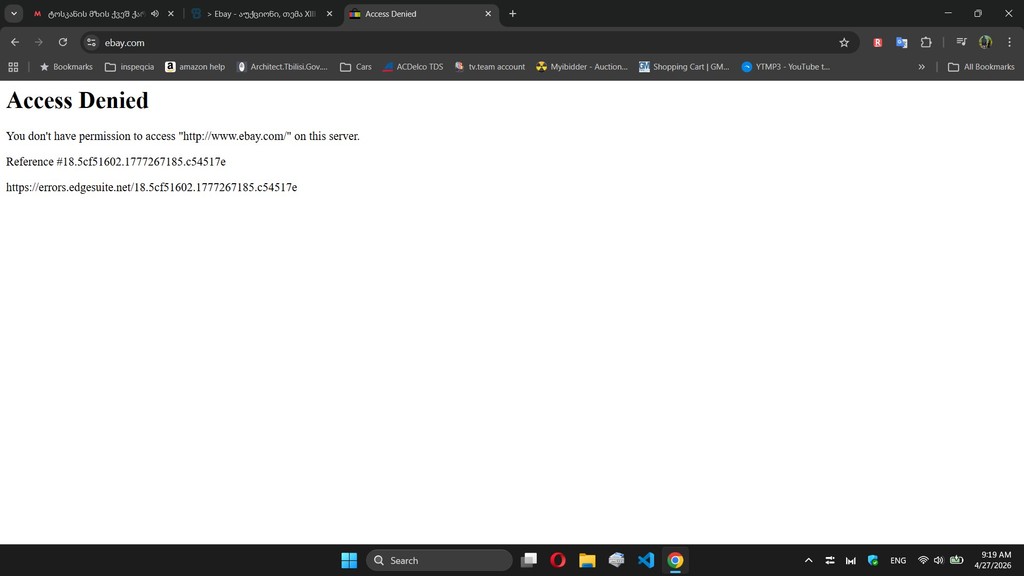This screenshot has width=1024, height=576.
Task: Minimize the Chrome window
Action: (948, 13)
